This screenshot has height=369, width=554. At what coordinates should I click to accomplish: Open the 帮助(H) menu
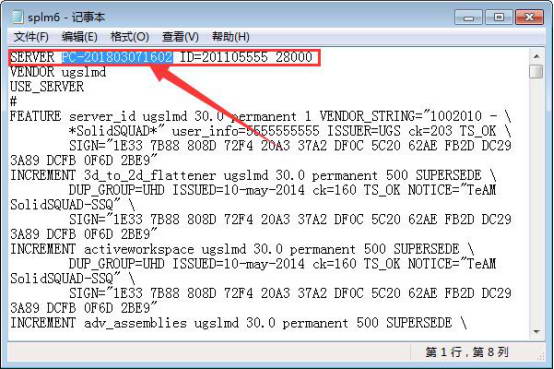(230, 37)
